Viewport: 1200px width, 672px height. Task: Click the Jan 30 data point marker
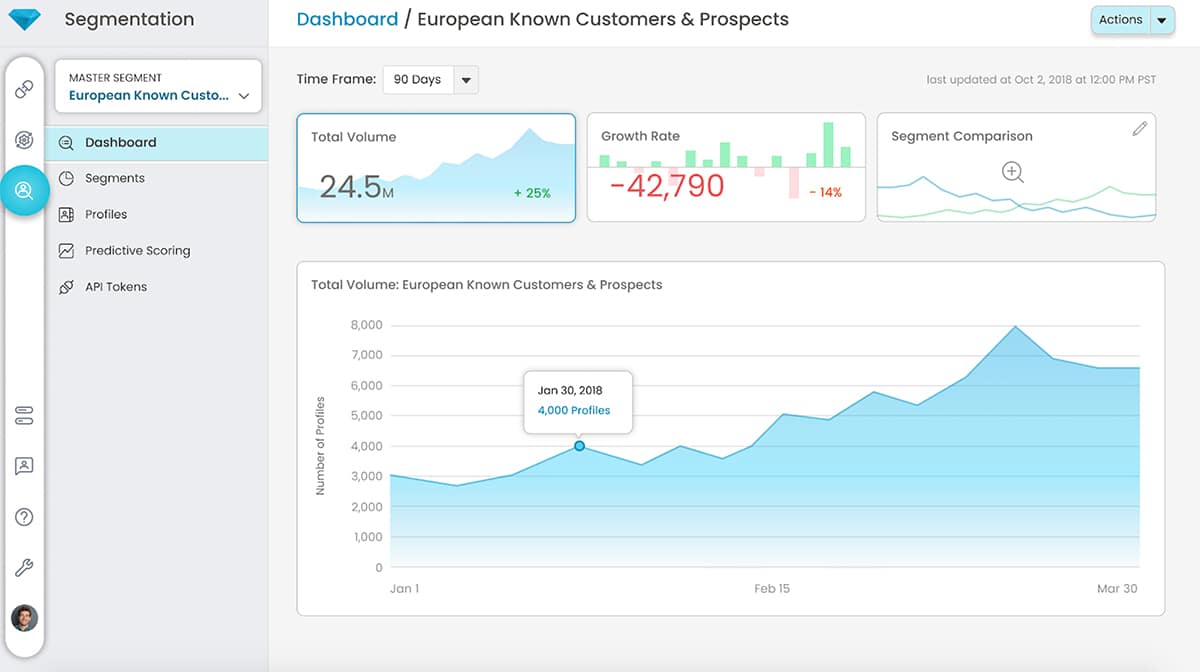pos(579,446)
